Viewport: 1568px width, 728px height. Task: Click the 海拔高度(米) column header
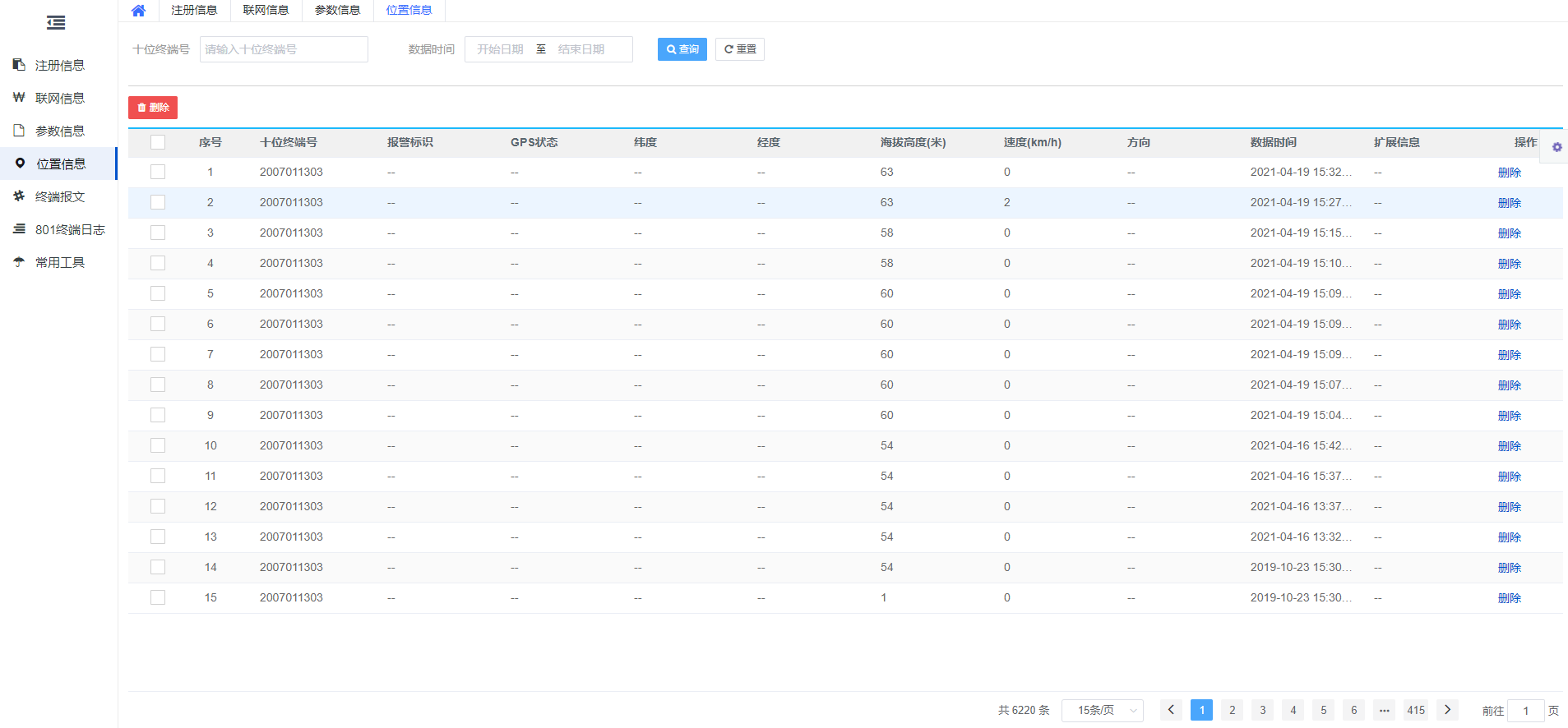tap(913, 142)
